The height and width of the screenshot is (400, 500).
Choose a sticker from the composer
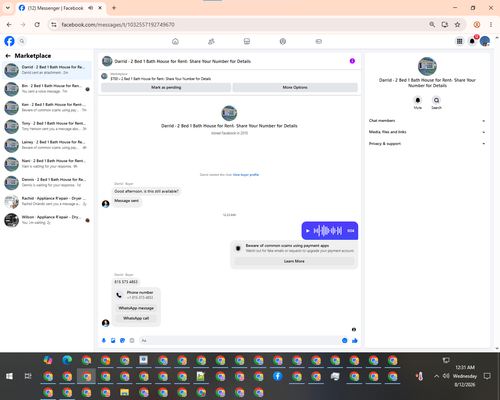coord(122,340)
